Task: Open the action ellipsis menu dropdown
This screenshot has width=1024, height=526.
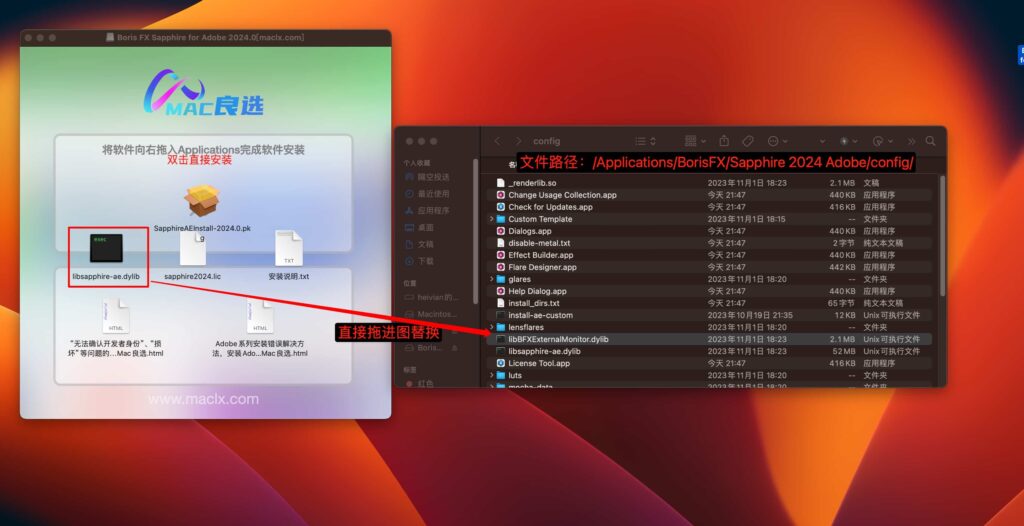Action: 777,141
